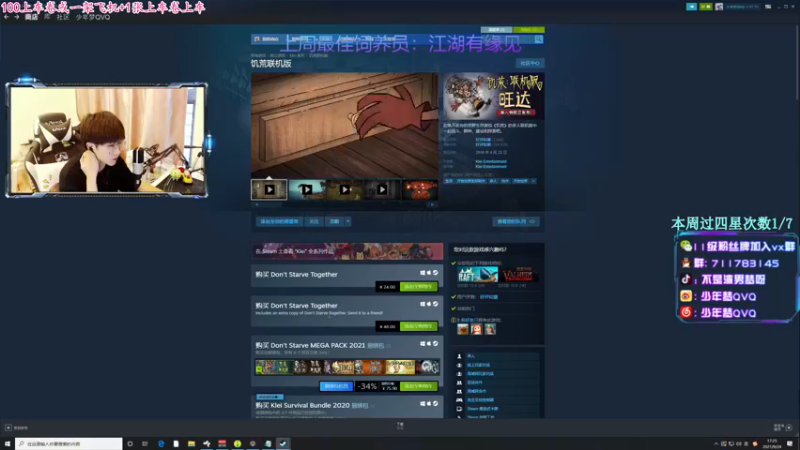Open the Klei franchise banner

(347, 251)
